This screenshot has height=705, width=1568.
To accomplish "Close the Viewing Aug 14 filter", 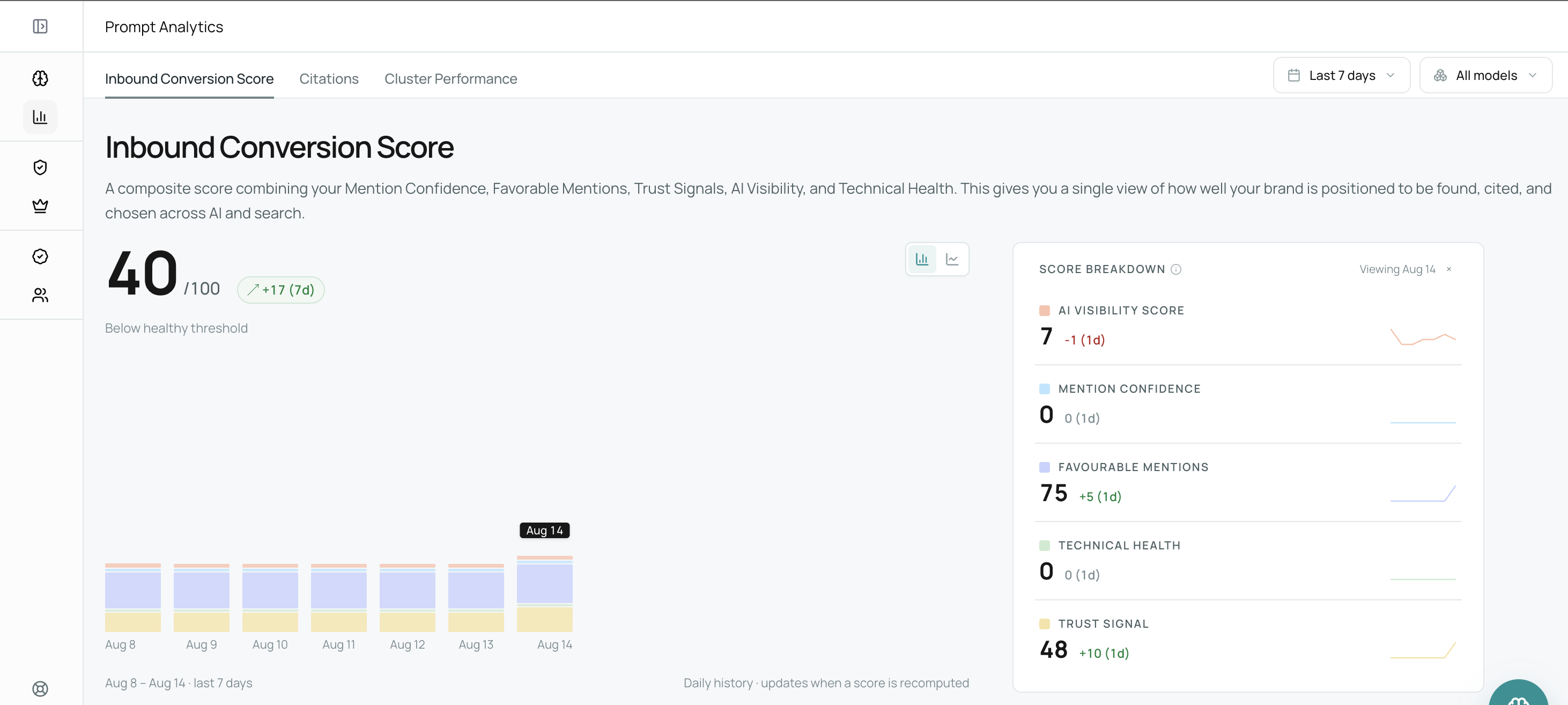I will coord(1449,269).
